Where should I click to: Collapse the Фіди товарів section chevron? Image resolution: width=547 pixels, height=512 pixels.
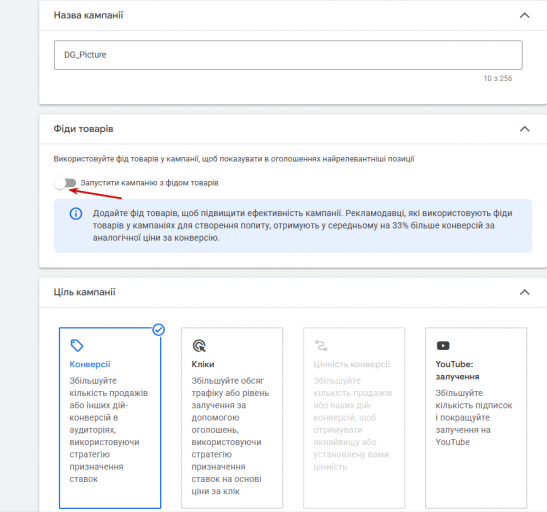click(x=525, y=129)
